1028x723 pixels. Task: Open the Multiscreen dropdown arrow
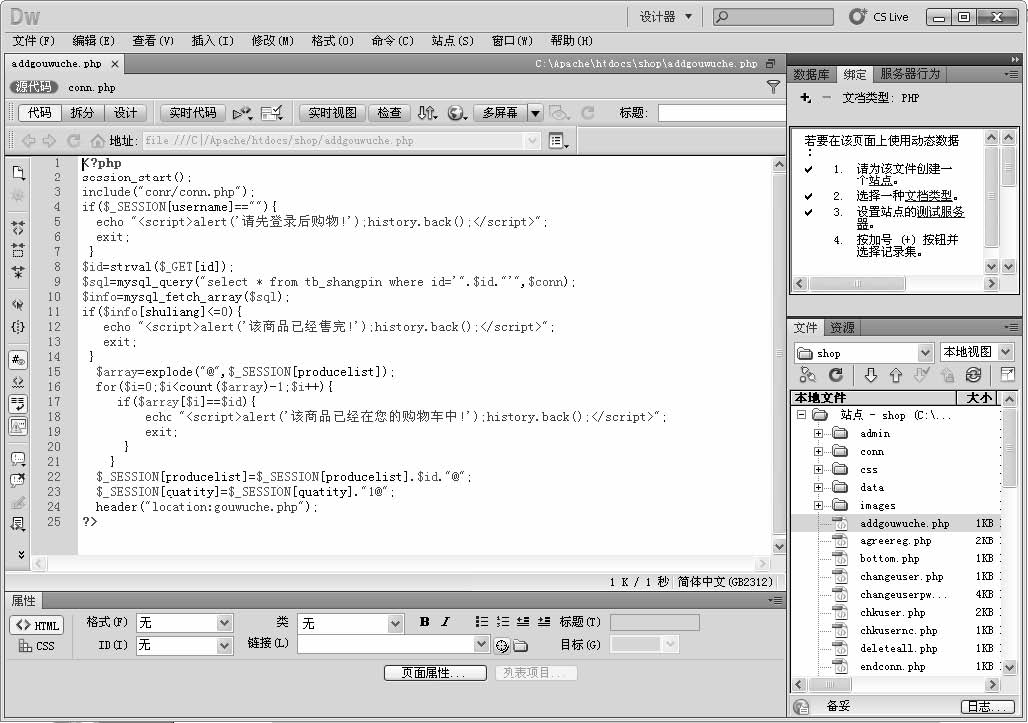536,113
